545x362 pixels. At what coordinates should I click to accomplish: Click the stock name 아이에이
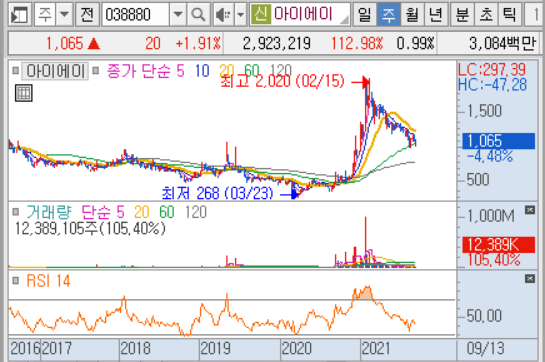point(303,14)
